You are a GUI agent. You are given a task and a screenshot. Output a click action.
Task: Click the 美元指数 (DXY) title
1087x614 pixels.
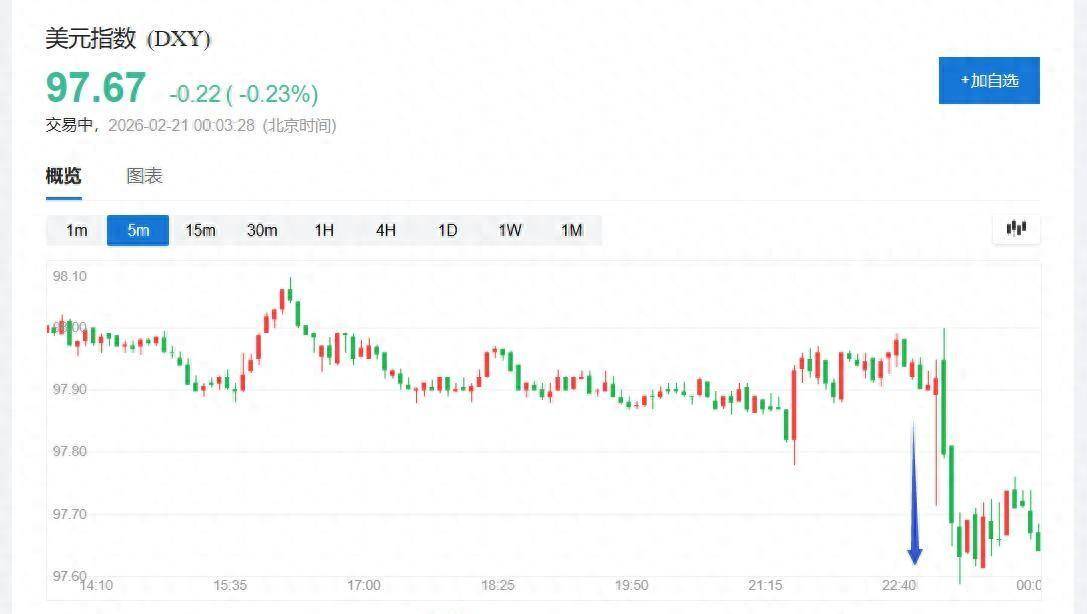point(128,39)
